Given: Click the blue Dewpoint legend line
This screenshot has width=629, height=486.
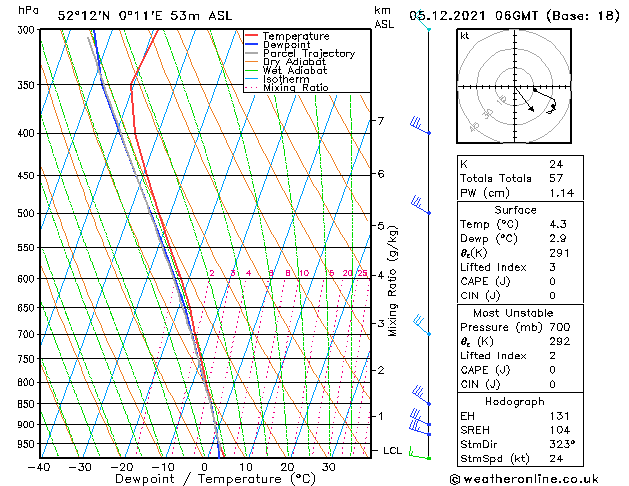Looking at the screenshot, I should pos(251,44).
